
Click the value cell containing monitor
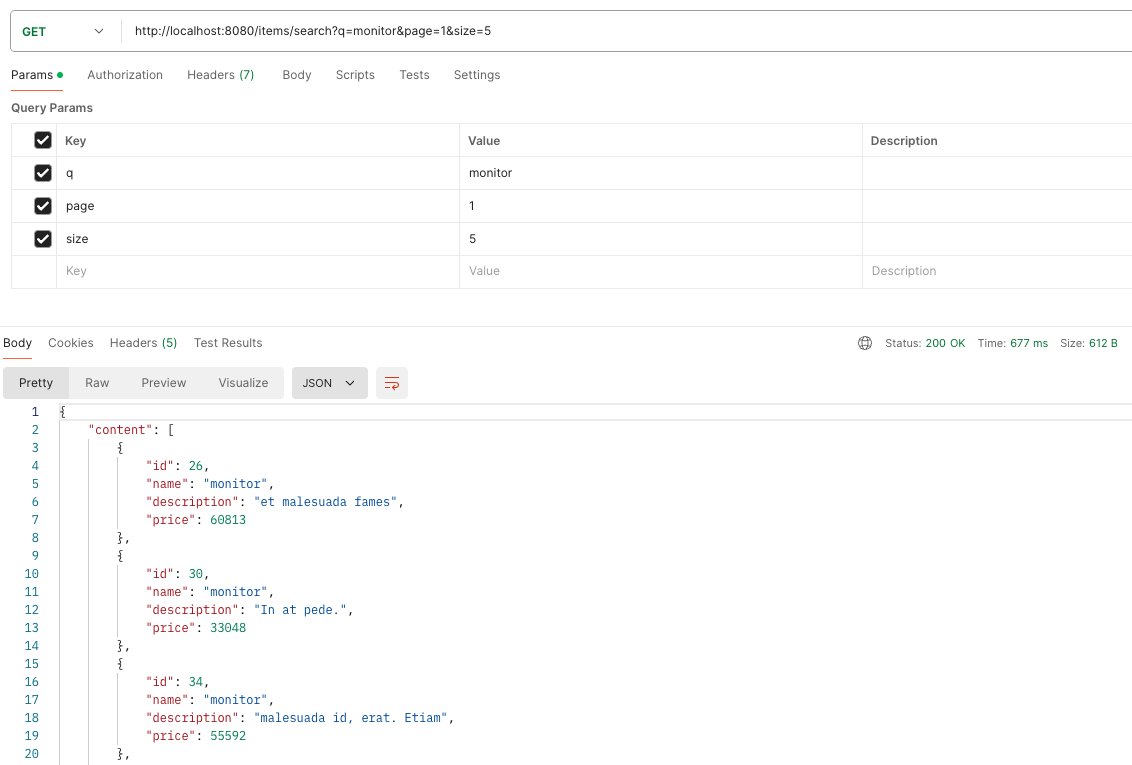(x=661, y=173)
